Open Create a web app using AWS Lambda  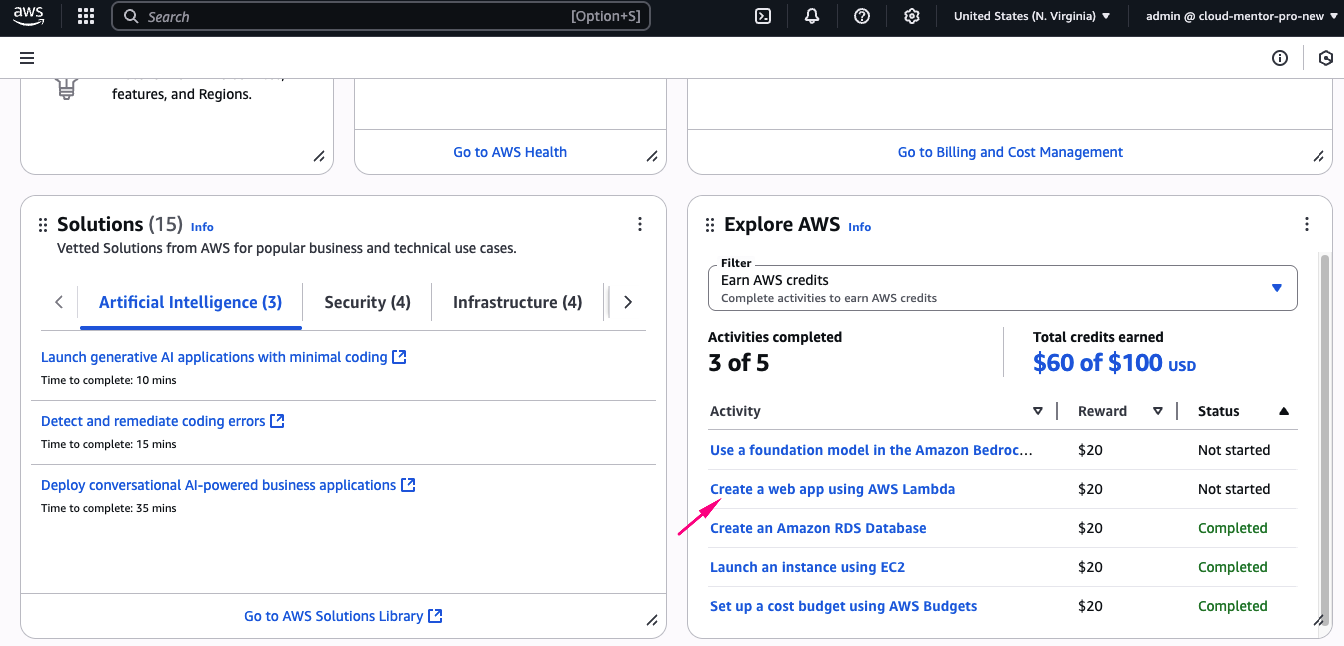pyautogui.click(x=832, y=489)
